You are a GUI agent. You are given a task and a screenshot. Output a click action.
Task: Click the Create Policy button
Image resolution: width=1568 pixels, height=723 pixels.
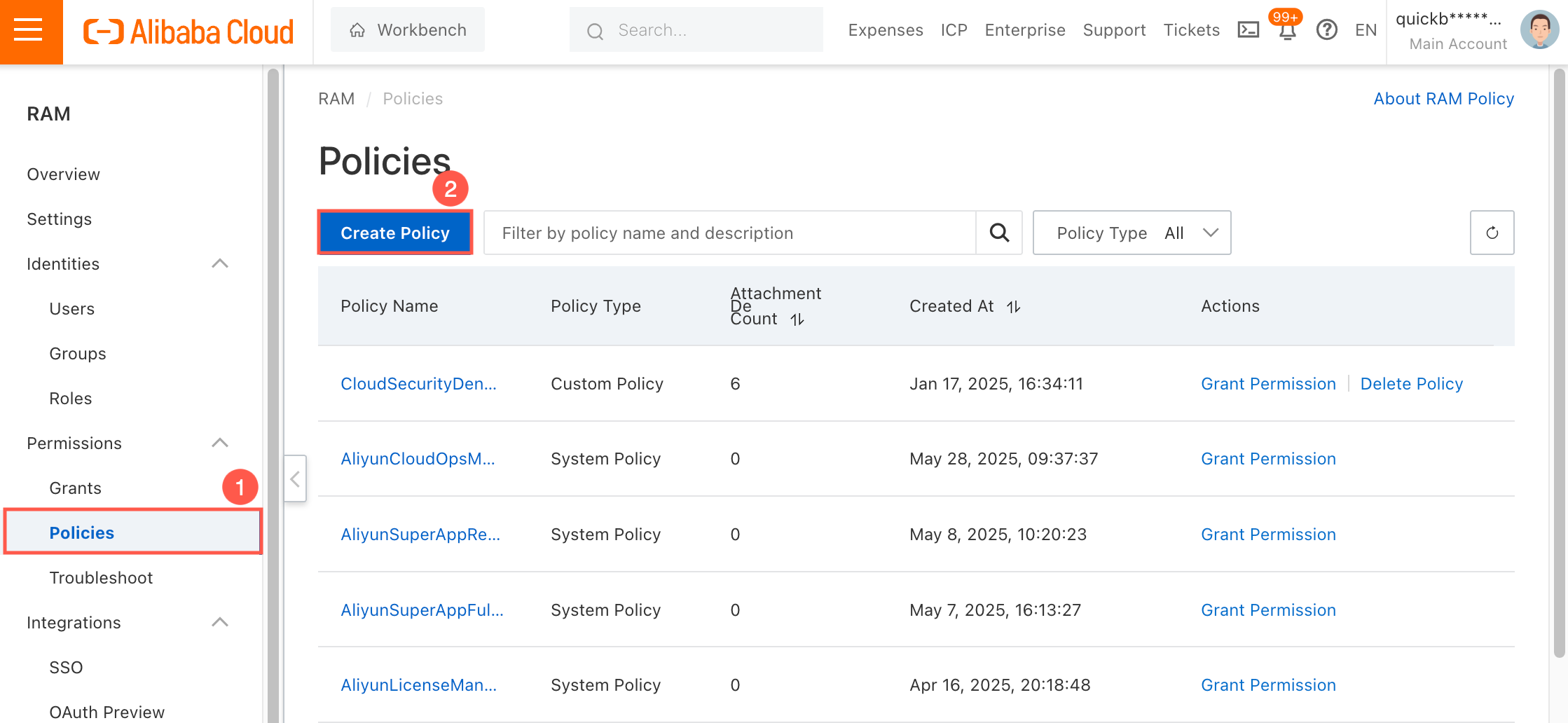click(x=395, y=233)
